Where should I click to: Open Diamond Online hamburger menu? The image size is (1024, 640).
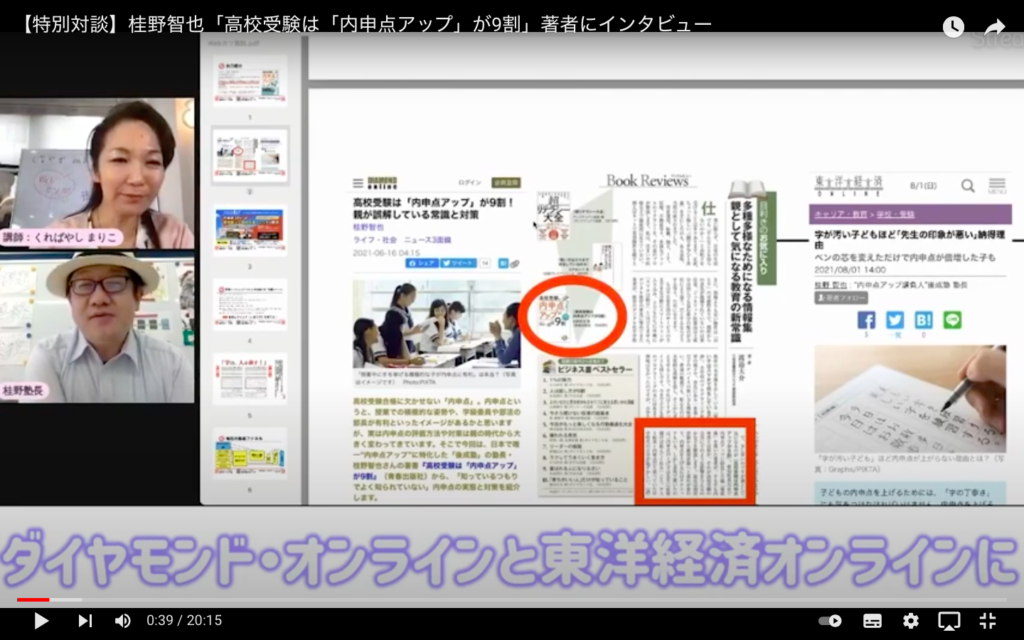tap(358, 184)
